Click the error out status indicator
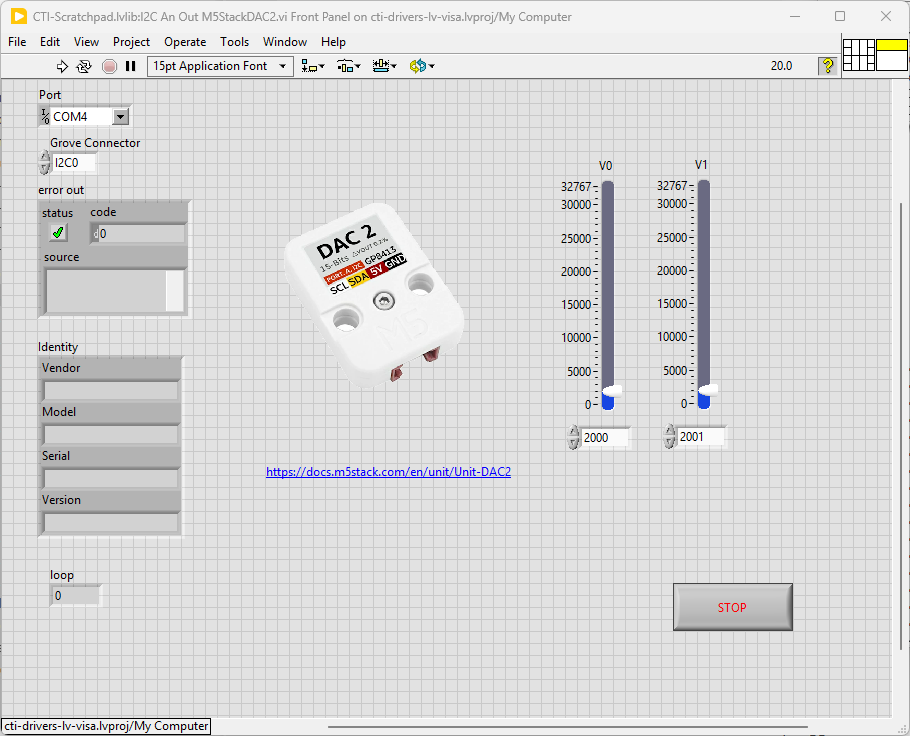Image resolution: width=910 pixels, height=736 pixels. coord(58,233)
